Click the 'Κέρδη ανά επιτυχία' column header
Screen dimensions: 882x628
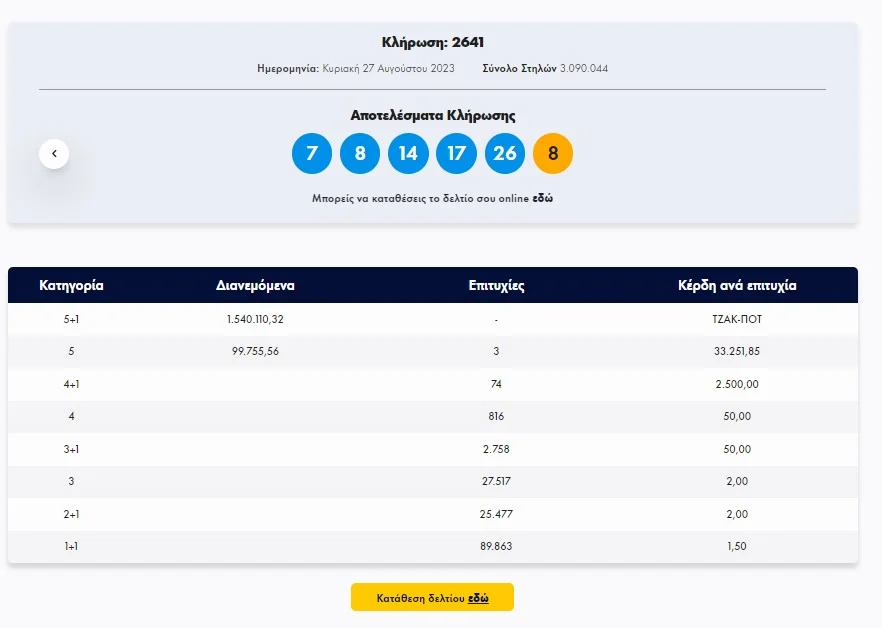(737, 286)
